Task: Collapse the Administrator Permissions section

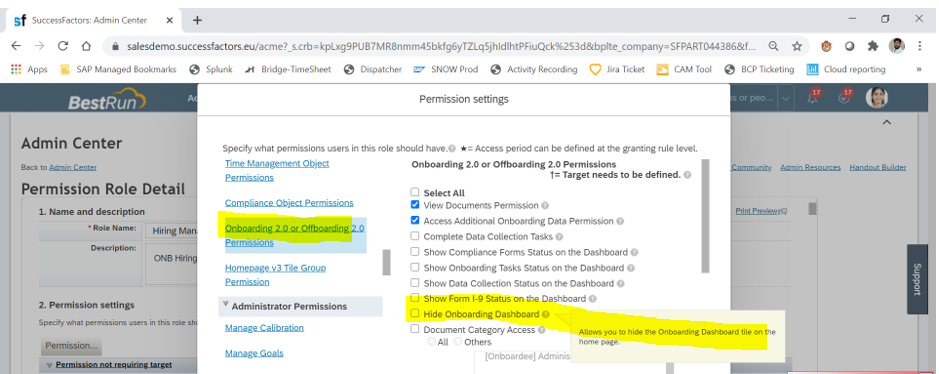Action: coord(226,305)
